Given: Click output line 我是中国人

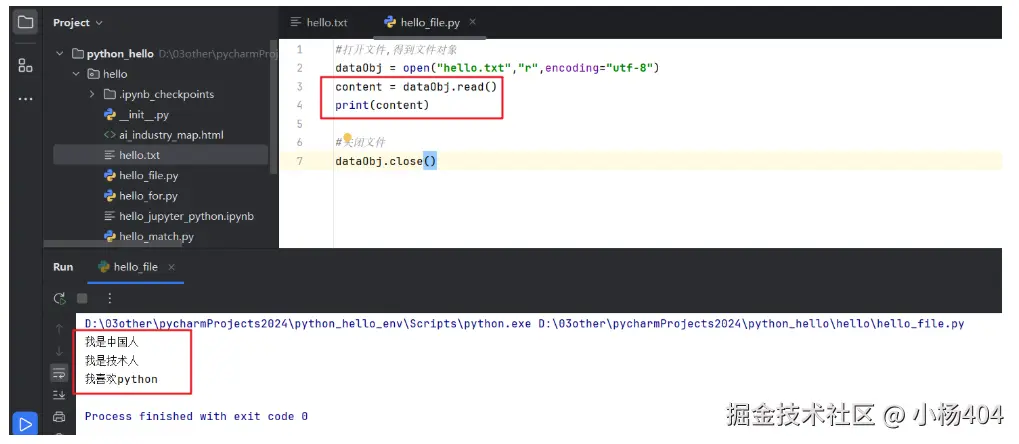Looking at the screenshot, I should (112, 341).
